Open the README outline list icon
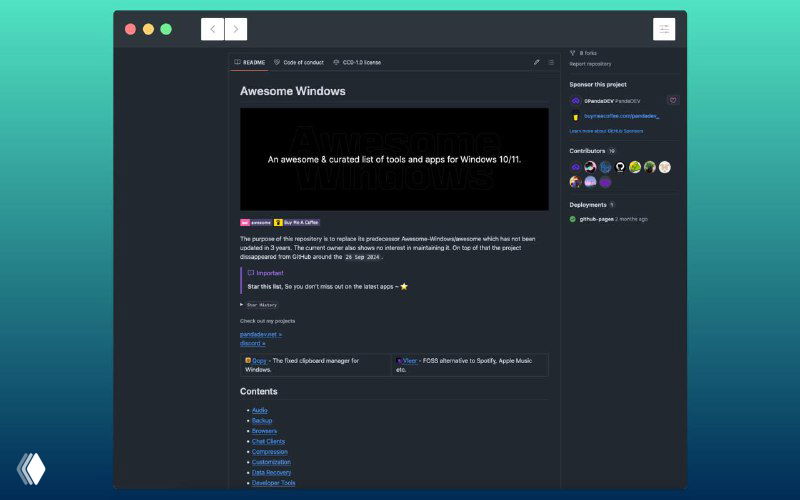 (551, 62)
